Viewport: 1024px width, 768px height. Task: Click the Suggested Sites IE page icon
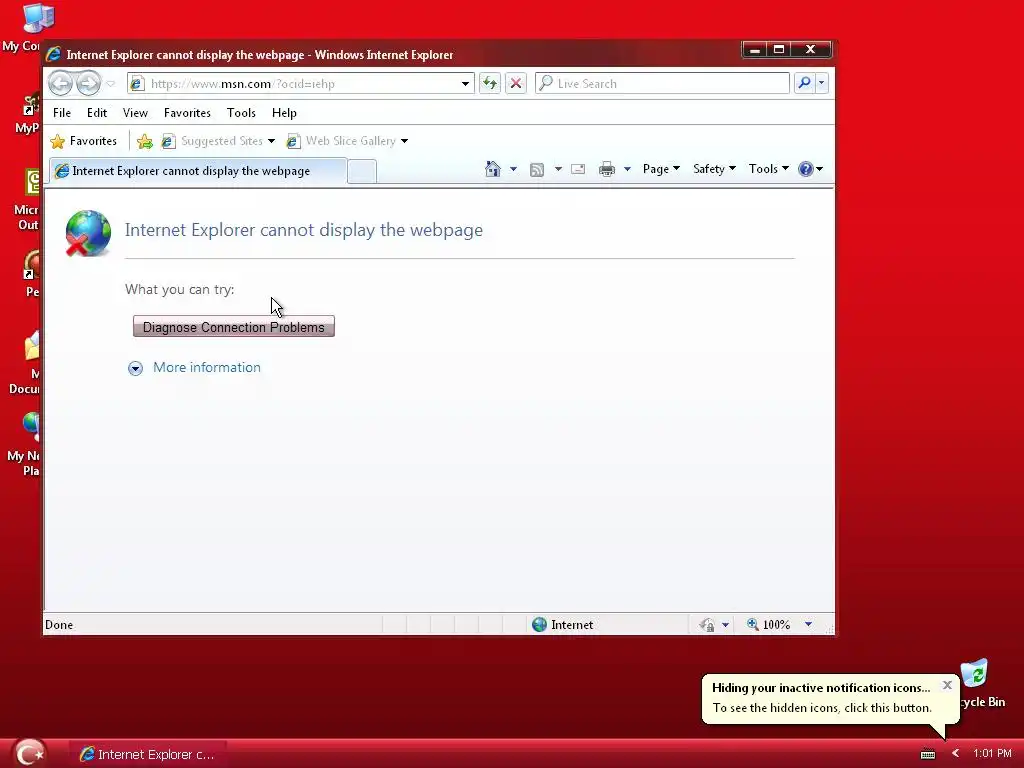pos(168,141)
